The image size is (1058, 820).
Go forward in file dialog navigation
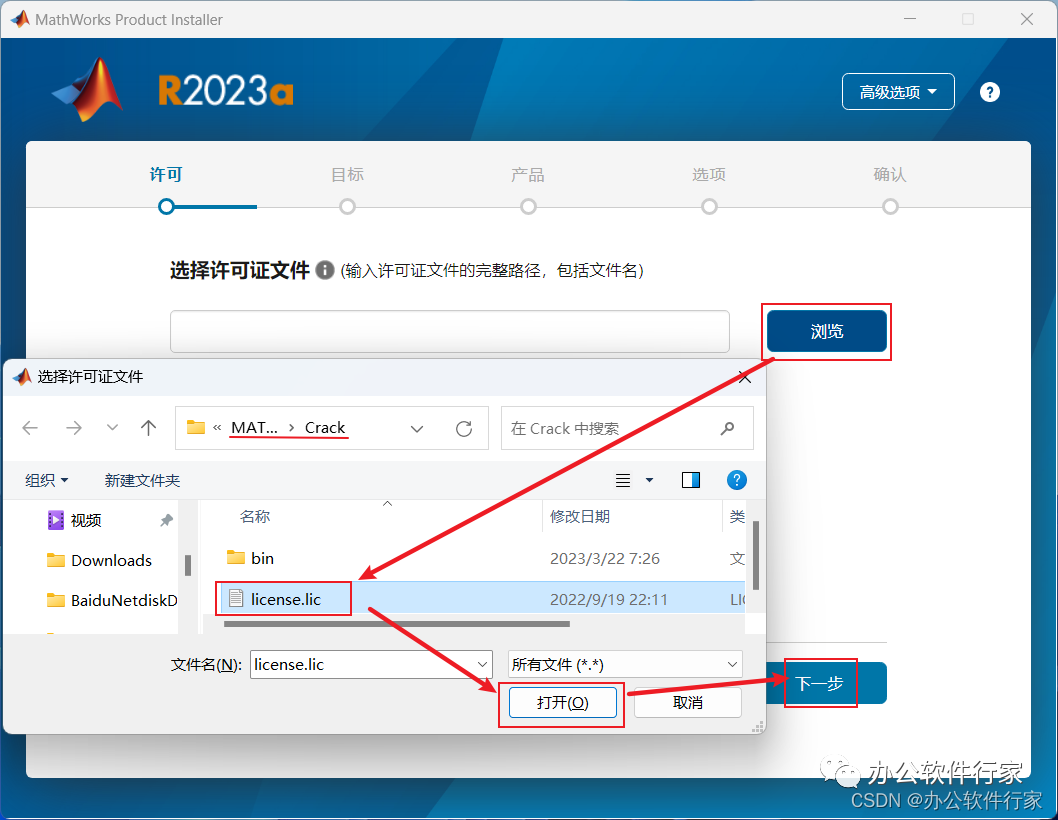tap(74, 428)
